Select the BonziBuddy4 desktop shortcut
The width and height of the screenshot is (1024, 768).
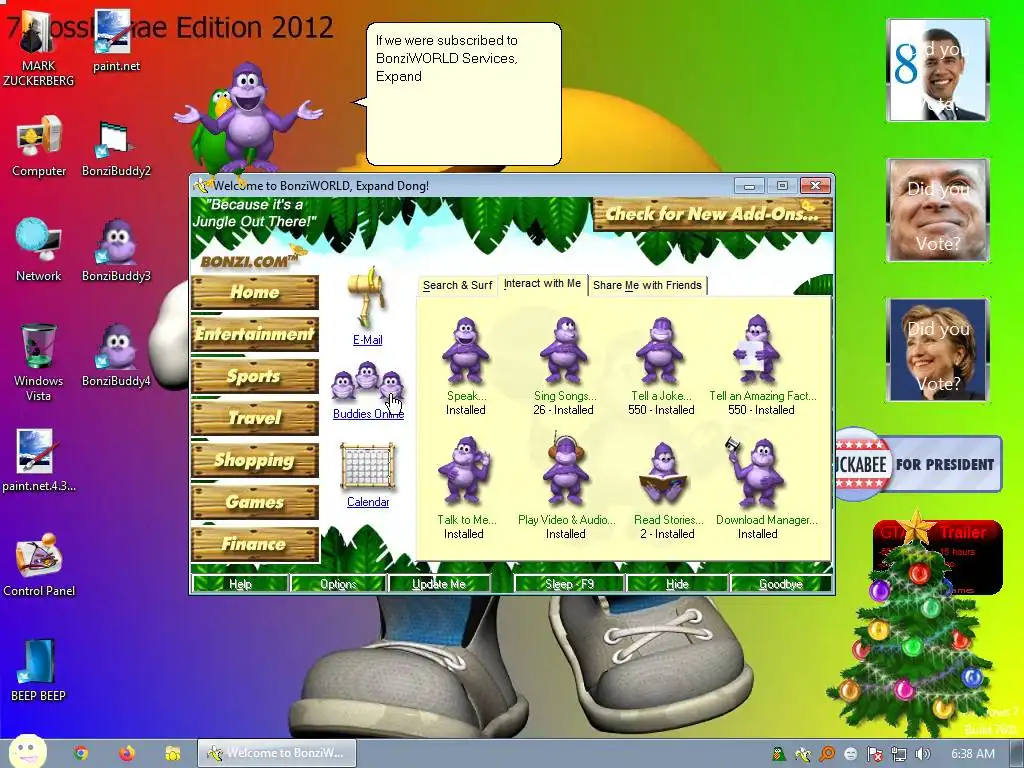pos(116,355)
